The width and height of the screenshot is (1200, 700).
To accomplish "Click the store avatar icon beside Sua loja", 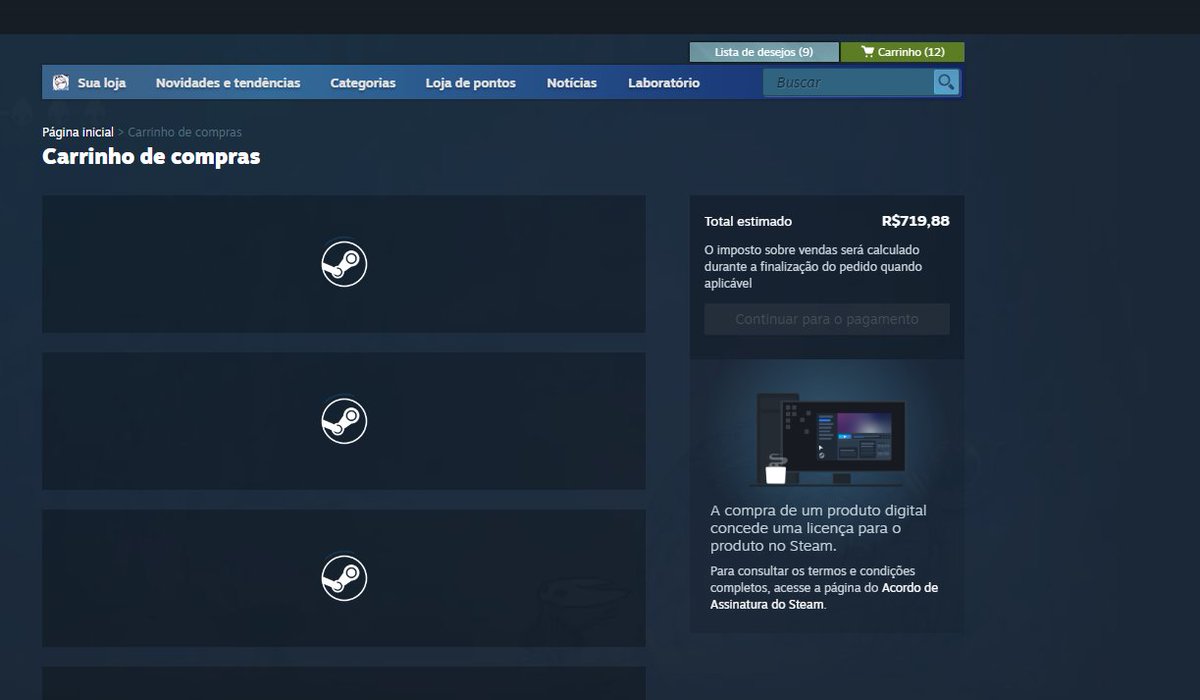I will click(x=61, y=83).
